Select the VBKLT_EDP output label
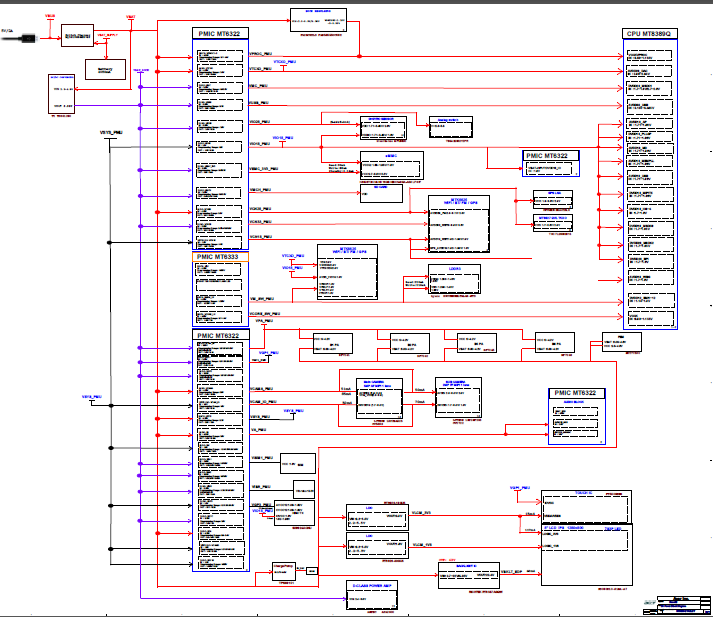The image size is (713, 617). (512, 572)
